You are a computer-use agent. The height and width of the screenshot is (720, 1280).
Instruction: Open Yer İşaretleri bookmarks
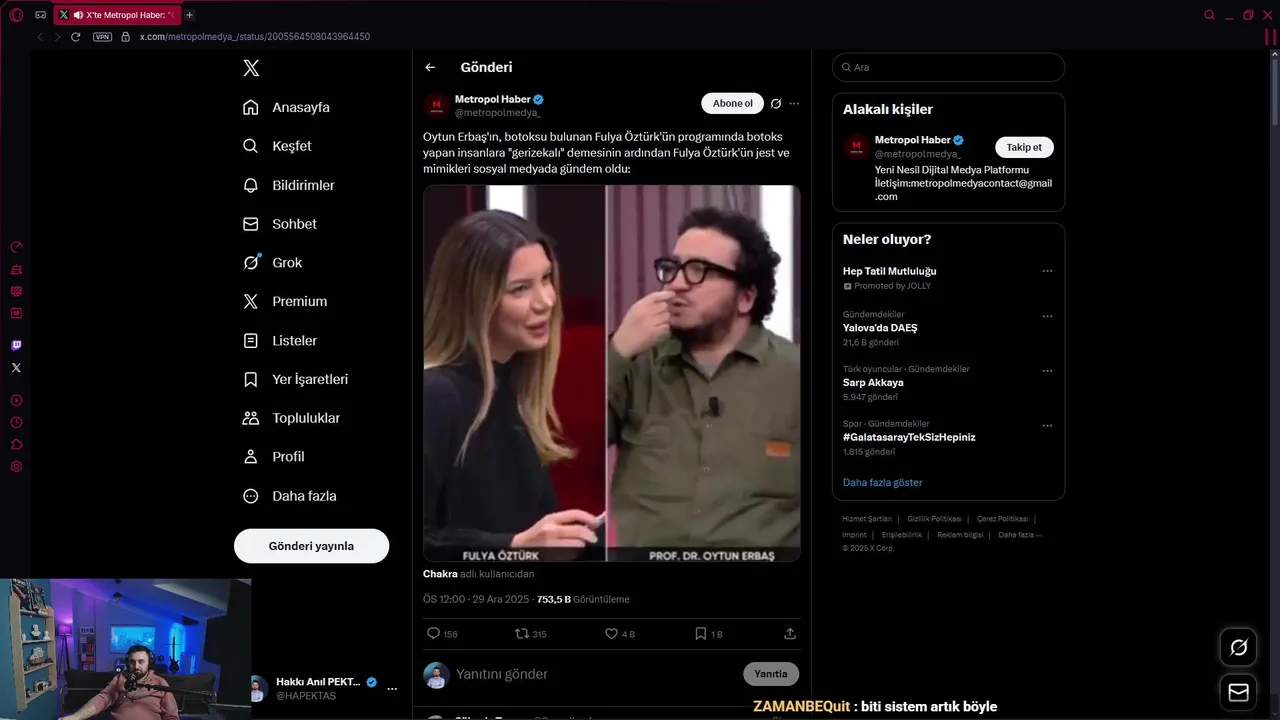point(296,379)
